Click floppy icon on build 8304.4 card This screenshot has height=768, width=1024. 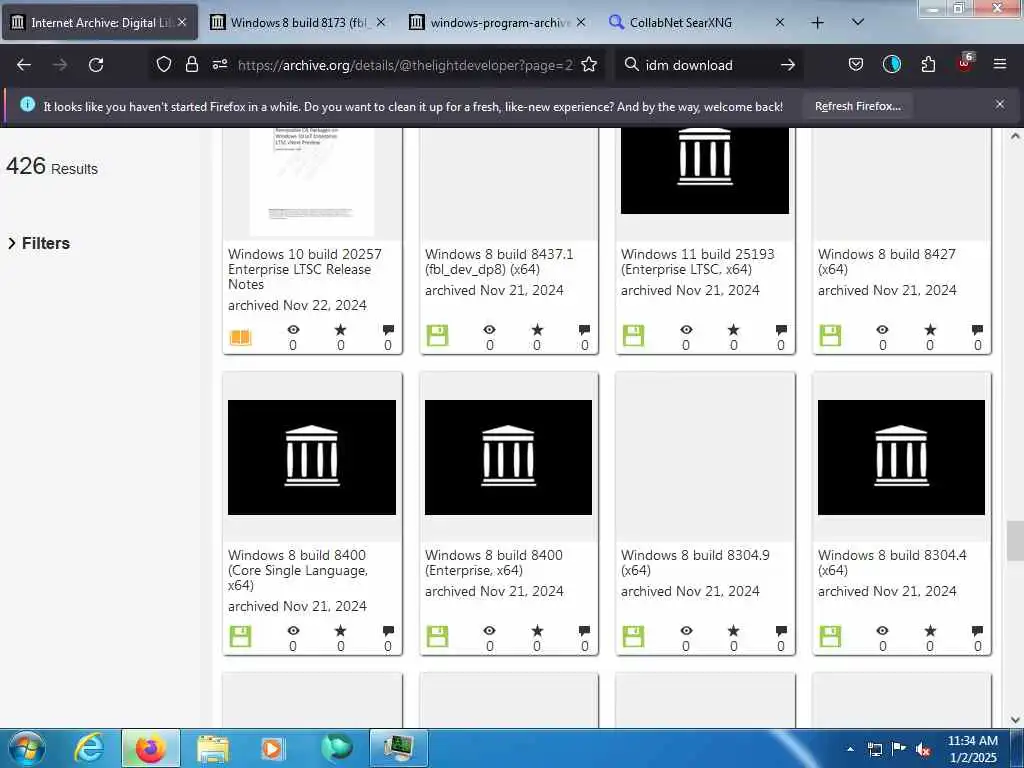[830, 636]
